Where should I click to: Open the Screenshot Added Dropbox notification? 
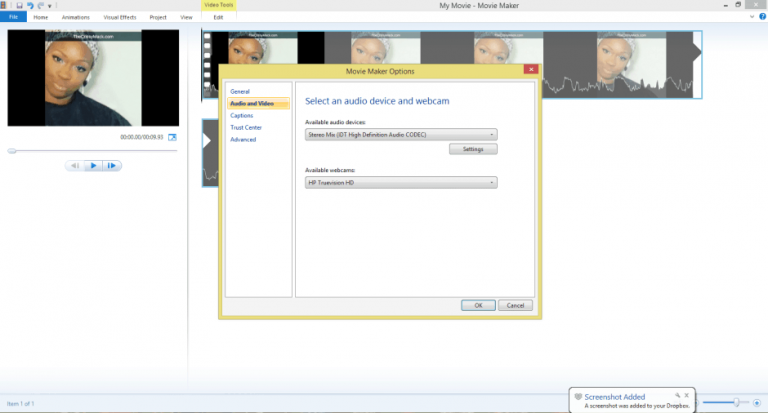[632, 400]
